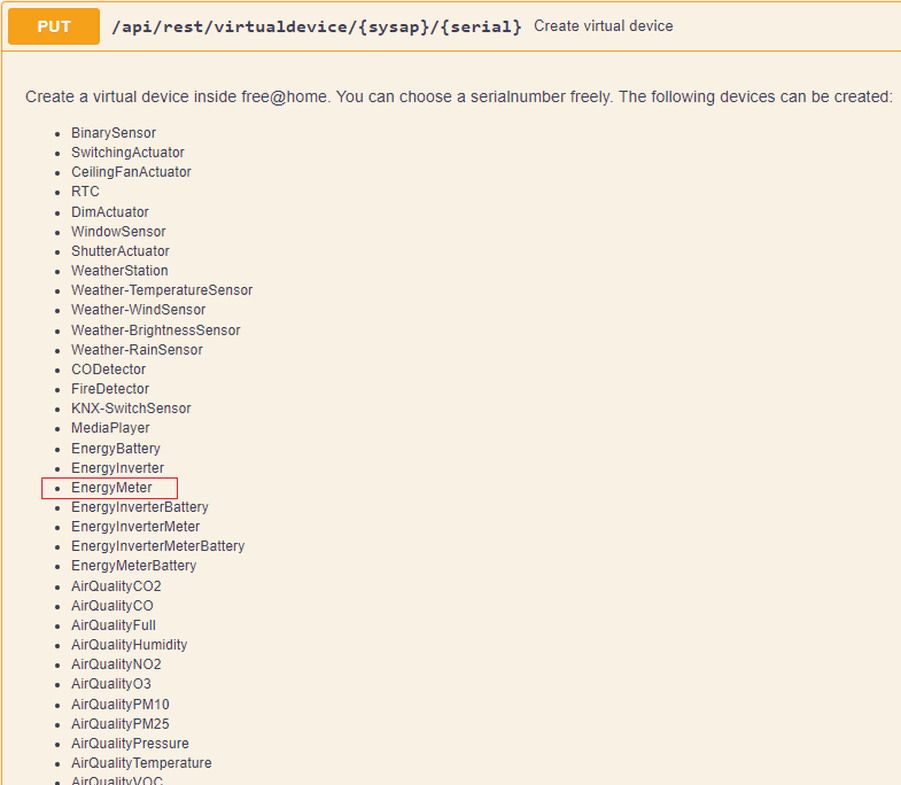The image size is (901, 785).
Task: Select Weather-BrightnessSensor entry
Action: point(156,330)
